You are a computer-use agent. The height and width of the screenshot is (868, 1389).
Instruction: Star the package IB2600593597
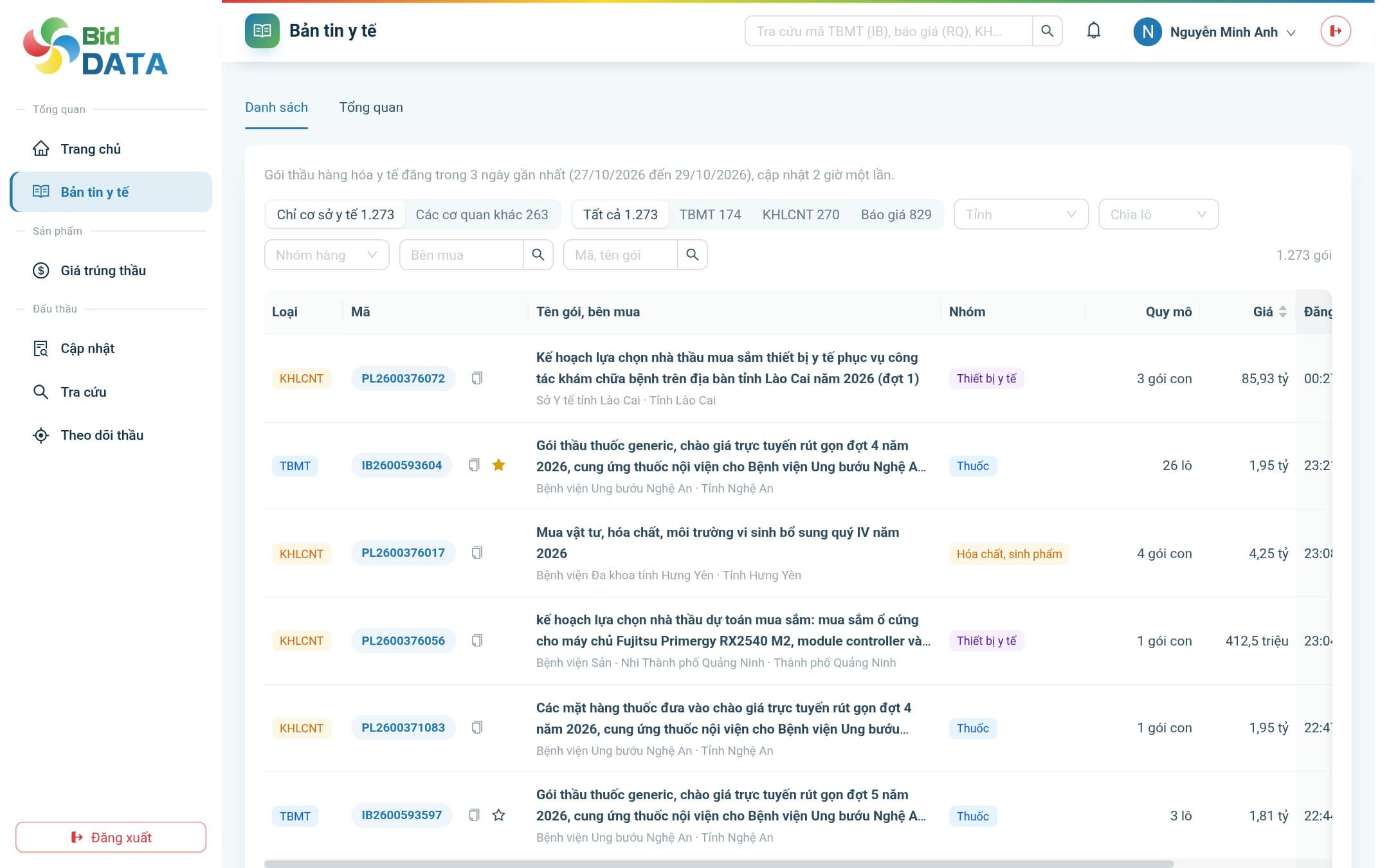coord(498,815)
